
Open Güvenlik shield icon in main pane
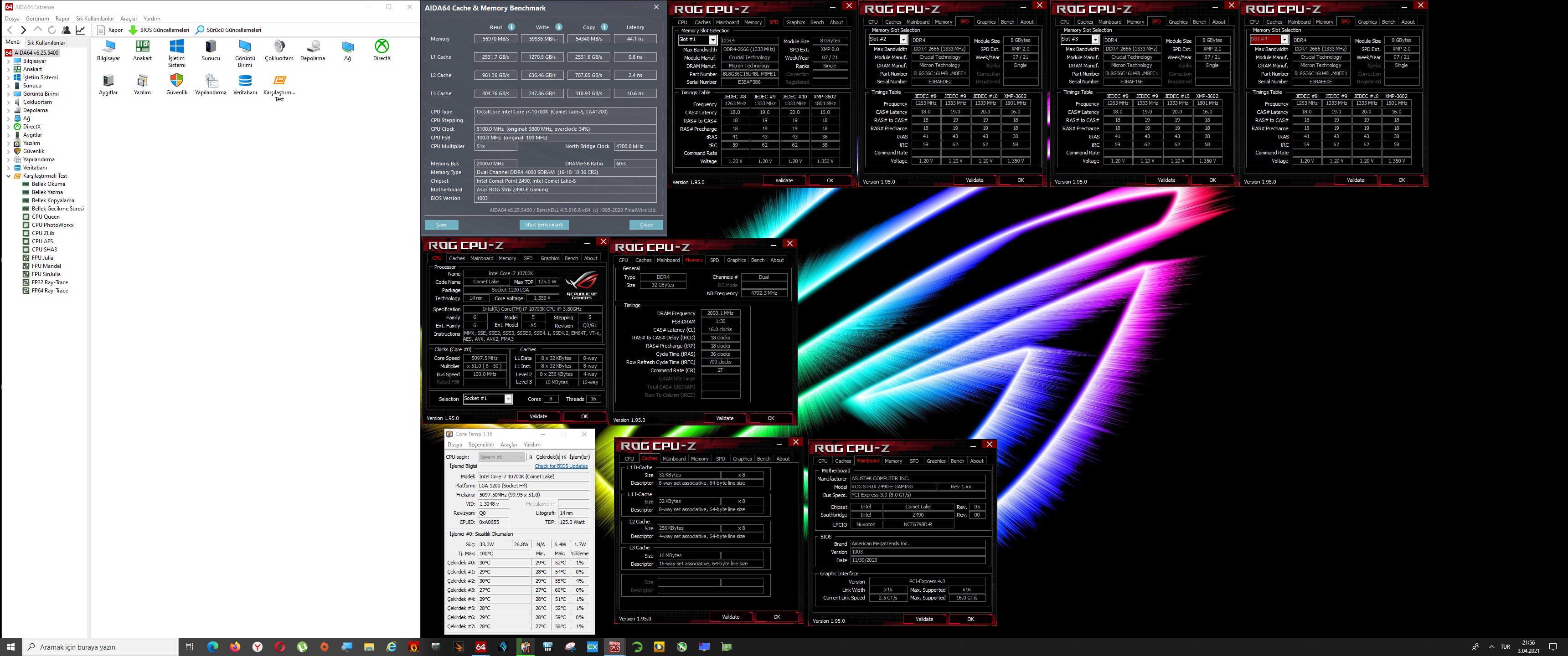[176, 85]
